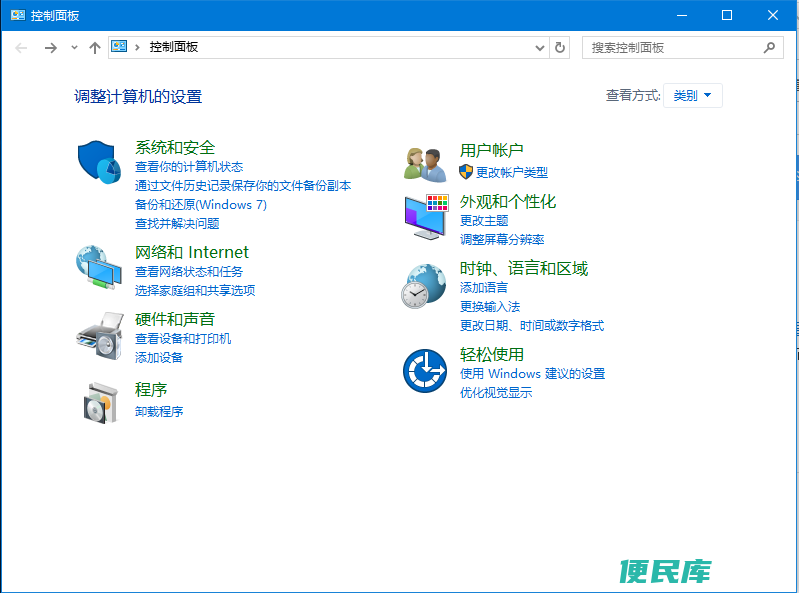This screenshot has height=593, width=799.
Task: Expand the breadcrumb chevron before 控制面板
Action: [137, 47]
